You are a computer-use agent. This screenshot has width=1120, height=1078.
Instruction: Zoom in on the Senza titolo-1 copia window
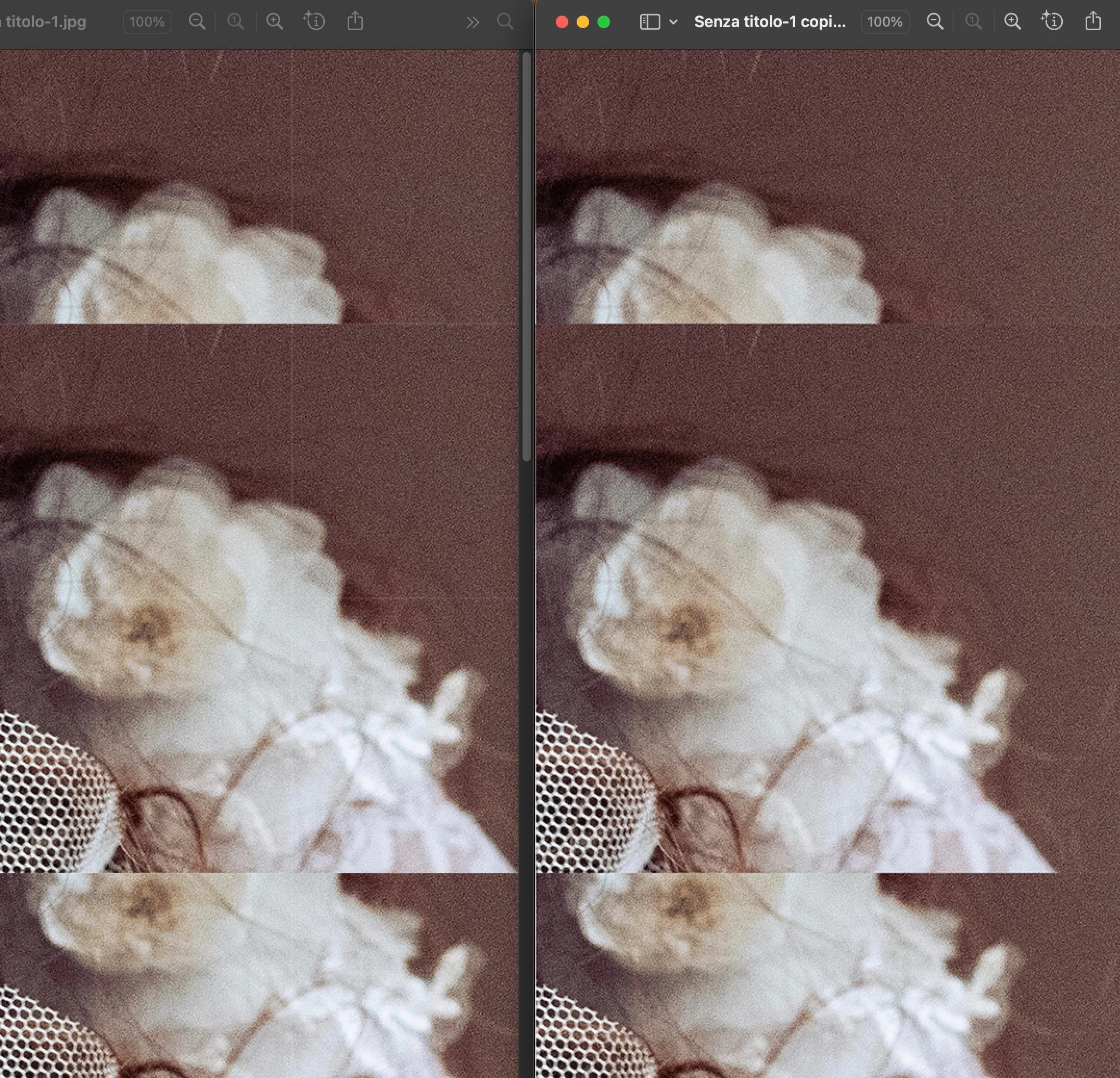pos(1013,22)
